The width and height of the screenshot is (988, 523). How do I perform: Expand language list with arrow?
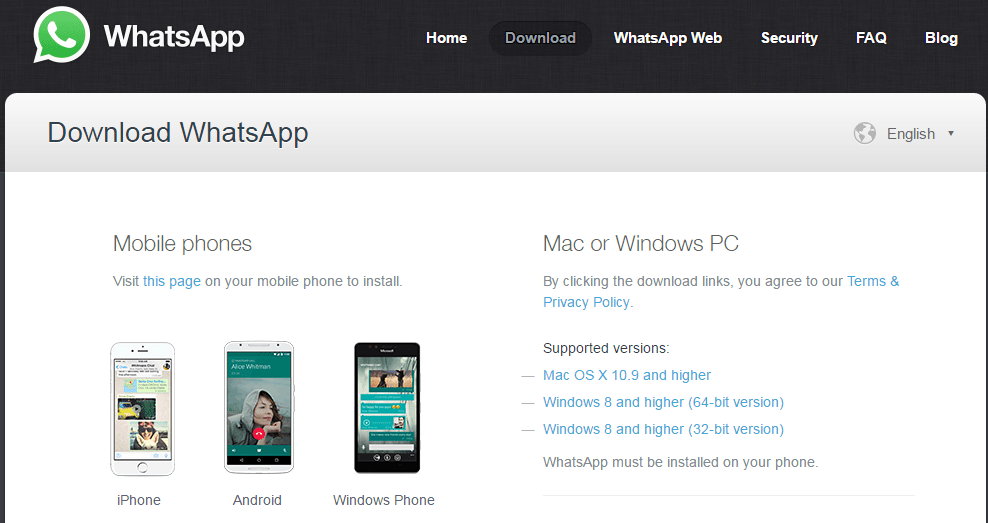[951, 134]
